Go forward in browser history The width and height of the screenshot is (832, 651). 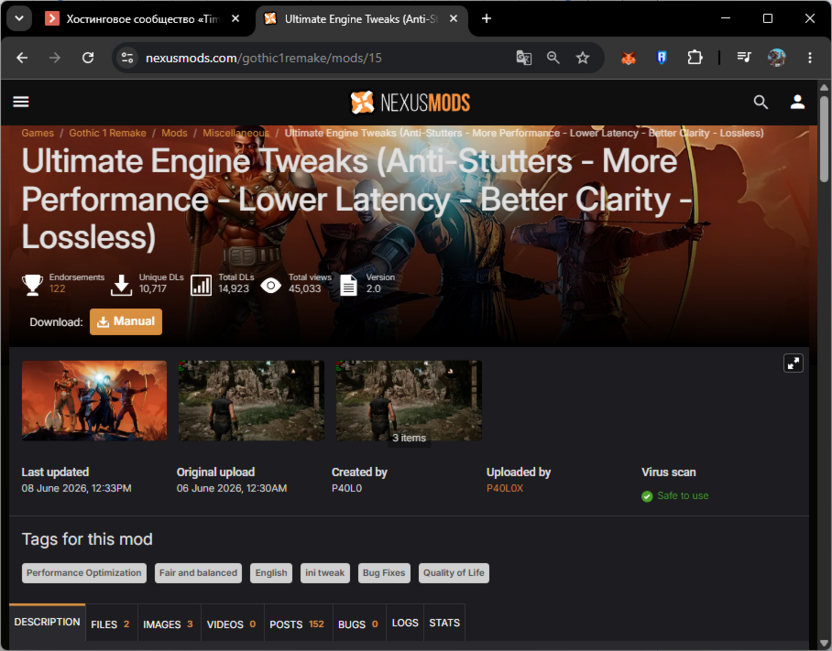pos(55,58)
